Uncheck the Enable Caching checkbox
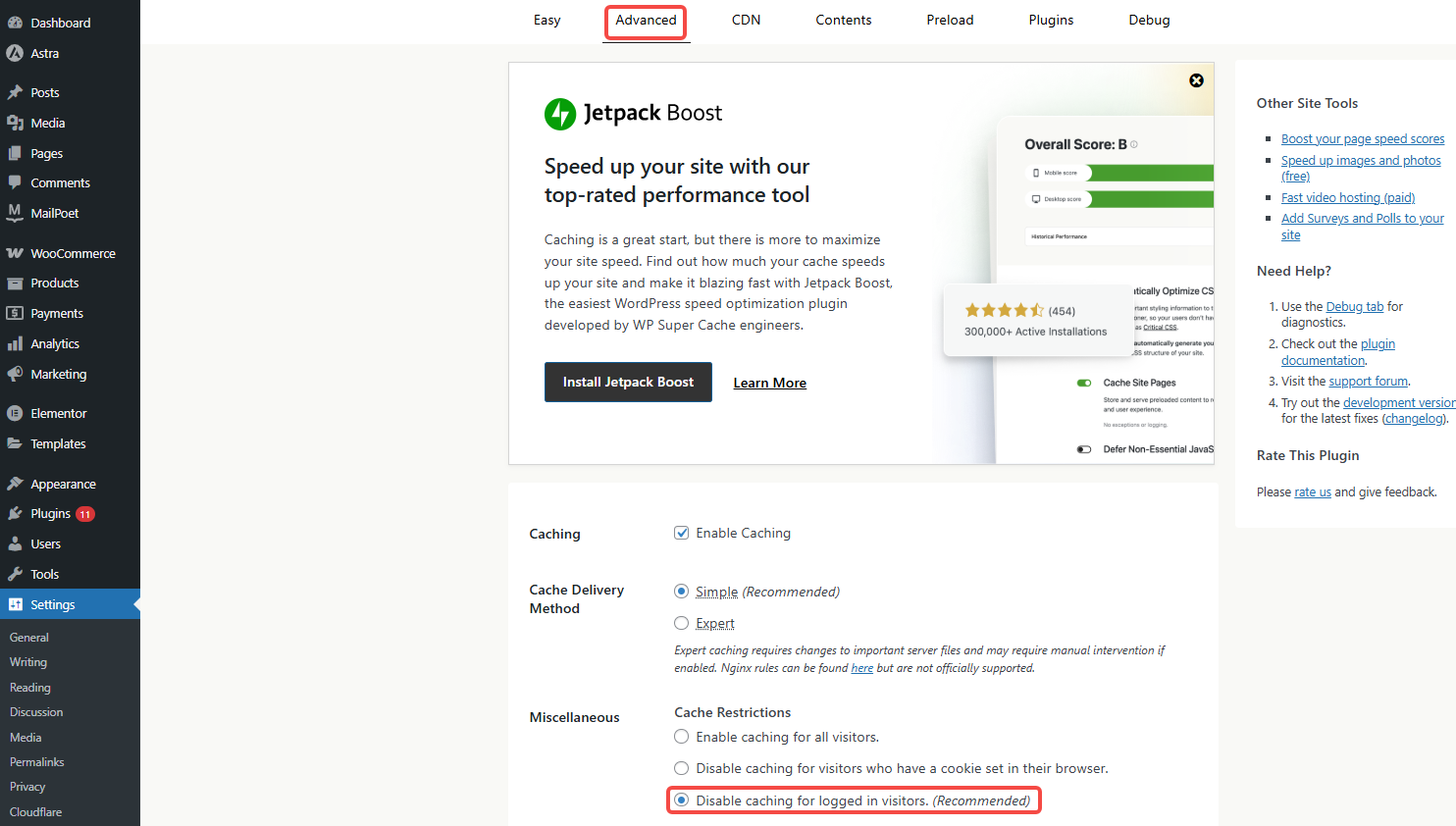The image size is (1456, 826). click(681, 533)
